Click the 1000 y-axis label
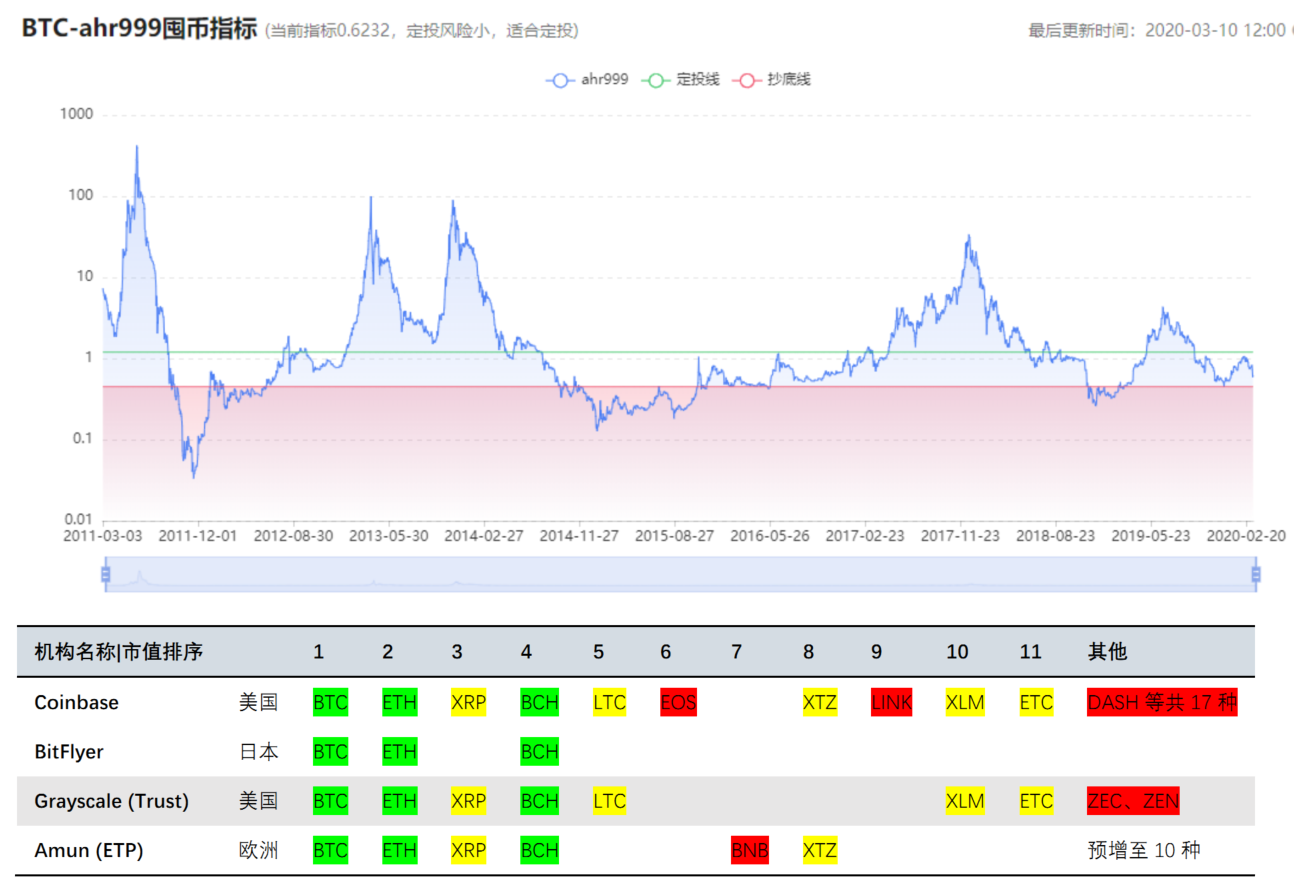Screen dimensions: 1294x892 click(77, 115)
